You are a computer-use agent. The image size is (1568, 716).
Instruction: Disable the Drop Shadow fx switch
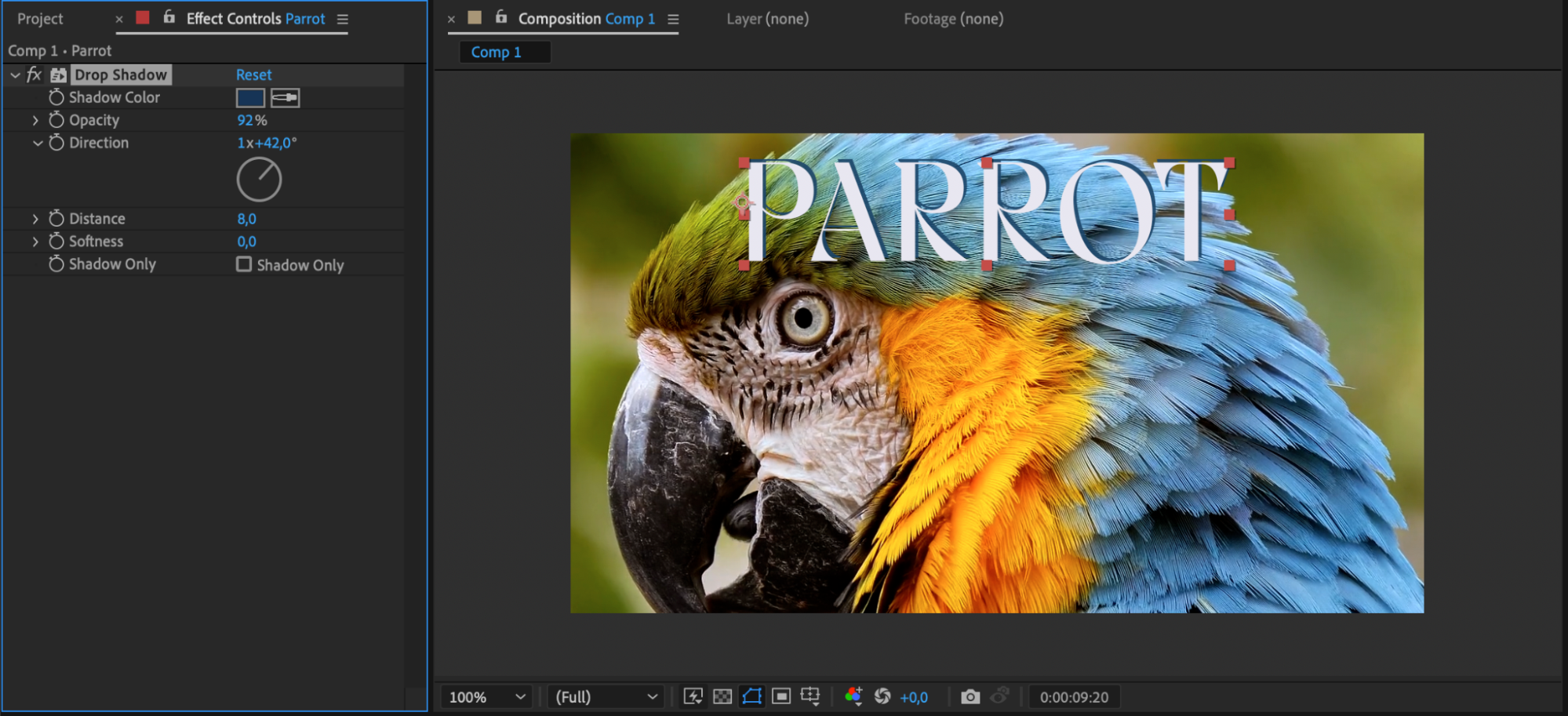34,75
